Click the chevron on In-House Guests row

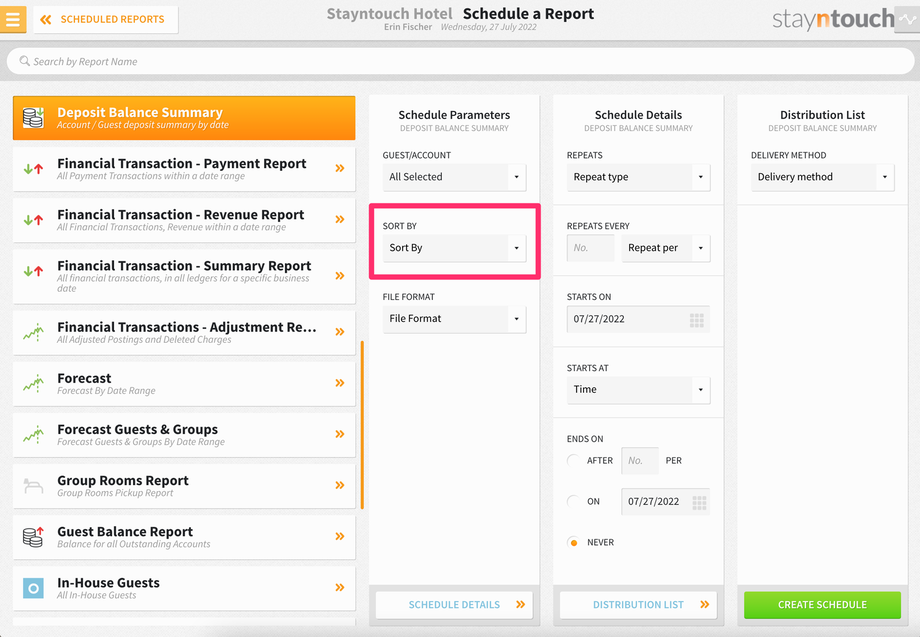(340, 587)
